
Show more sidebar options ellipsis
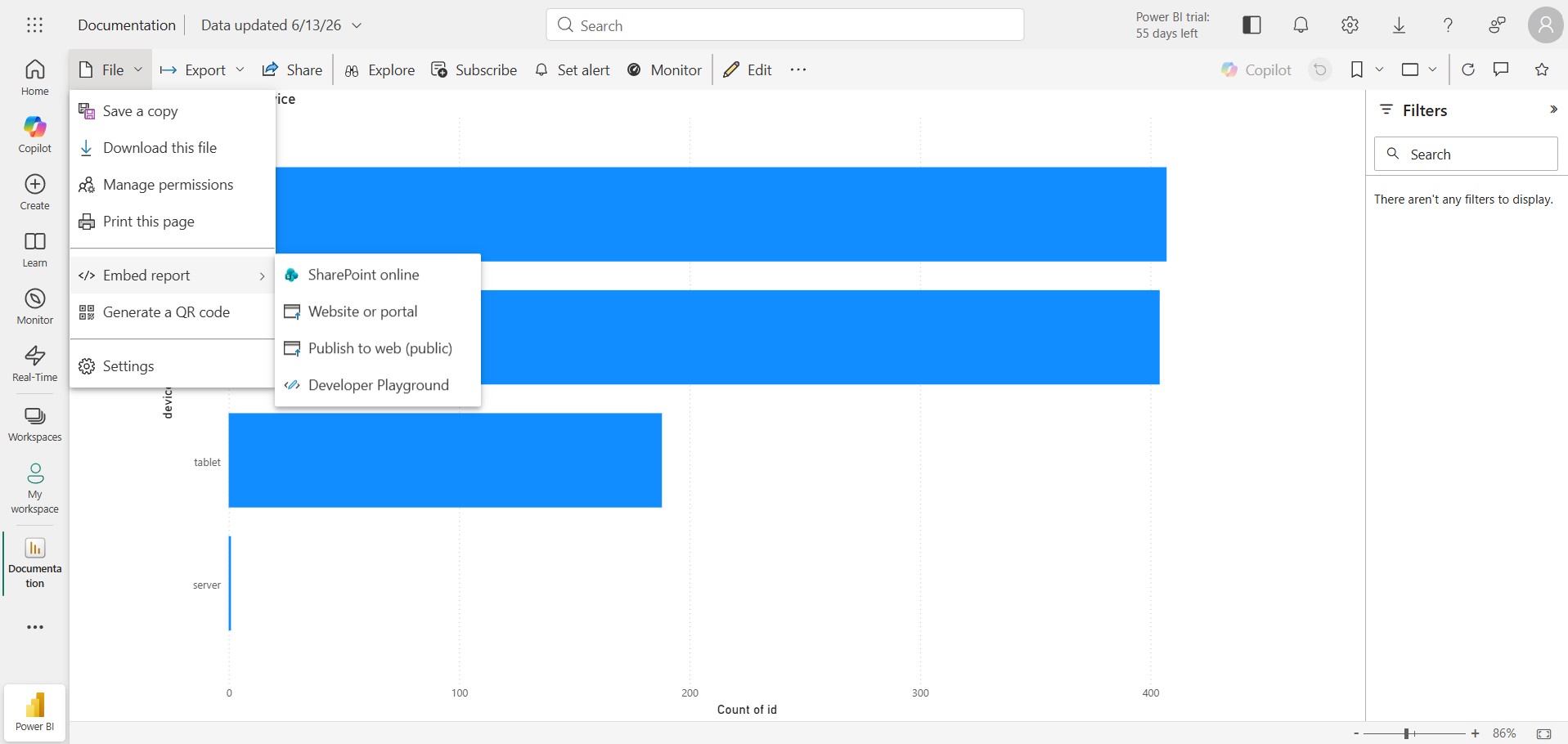[34, 627]
